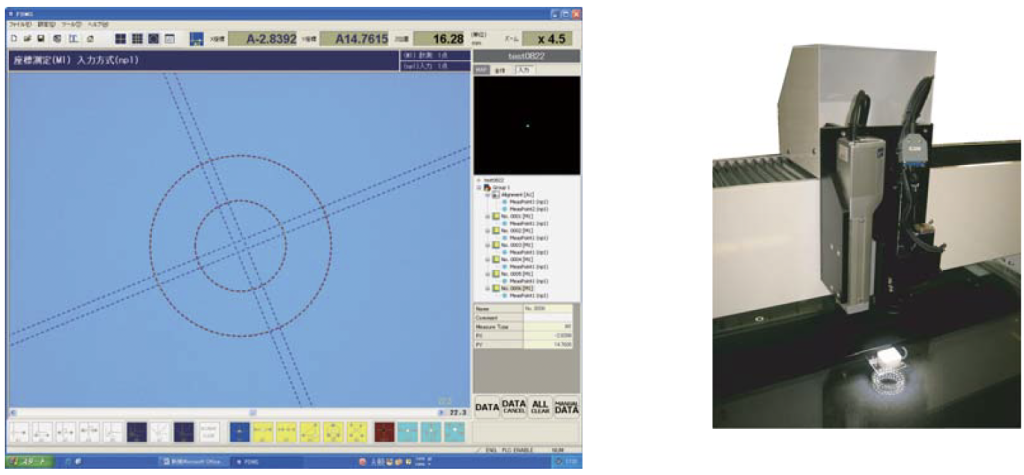Select the first white line-measure icon at bottom left
The image size is (1024, 475).
click(19, 432)
